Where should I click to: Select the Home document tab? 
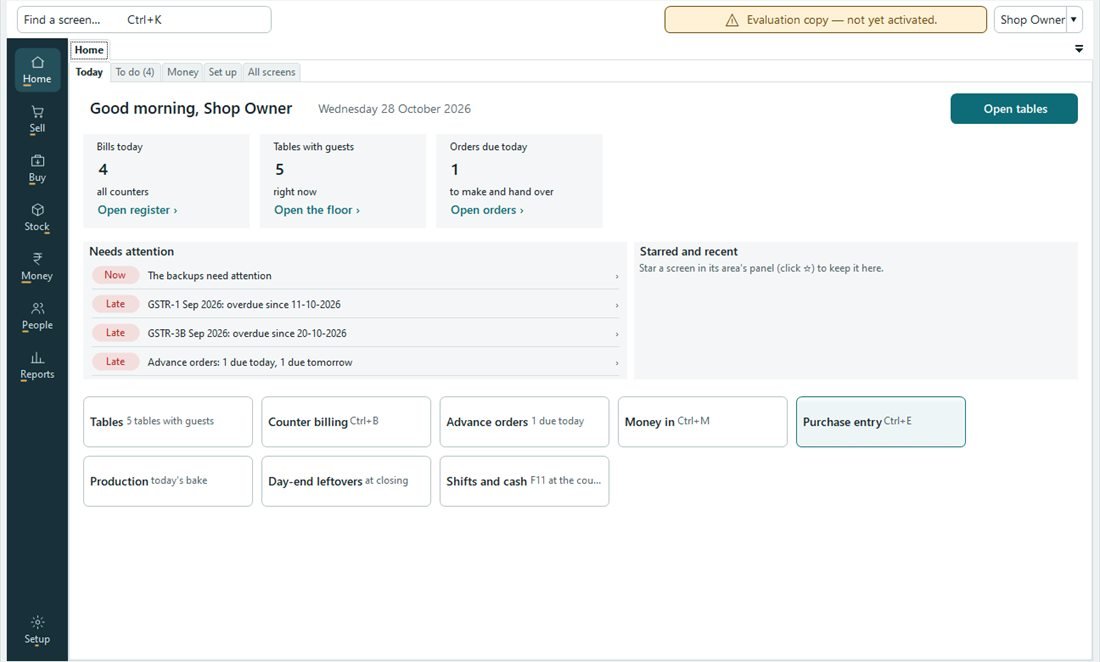click(x=89, y=50)
